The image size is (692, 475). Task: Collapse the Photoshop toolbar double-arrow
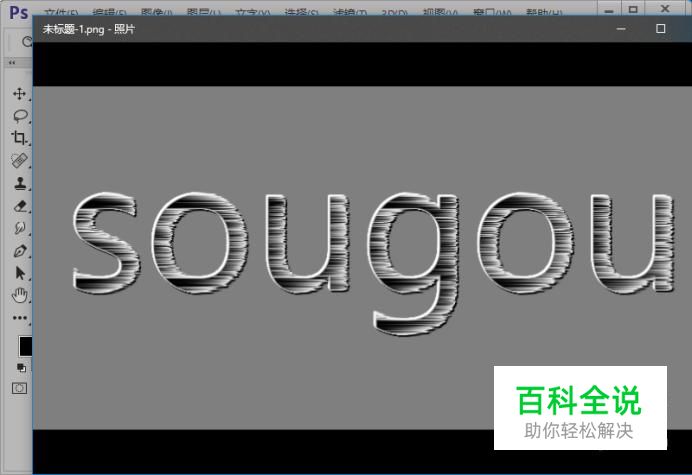pos(12,63)
